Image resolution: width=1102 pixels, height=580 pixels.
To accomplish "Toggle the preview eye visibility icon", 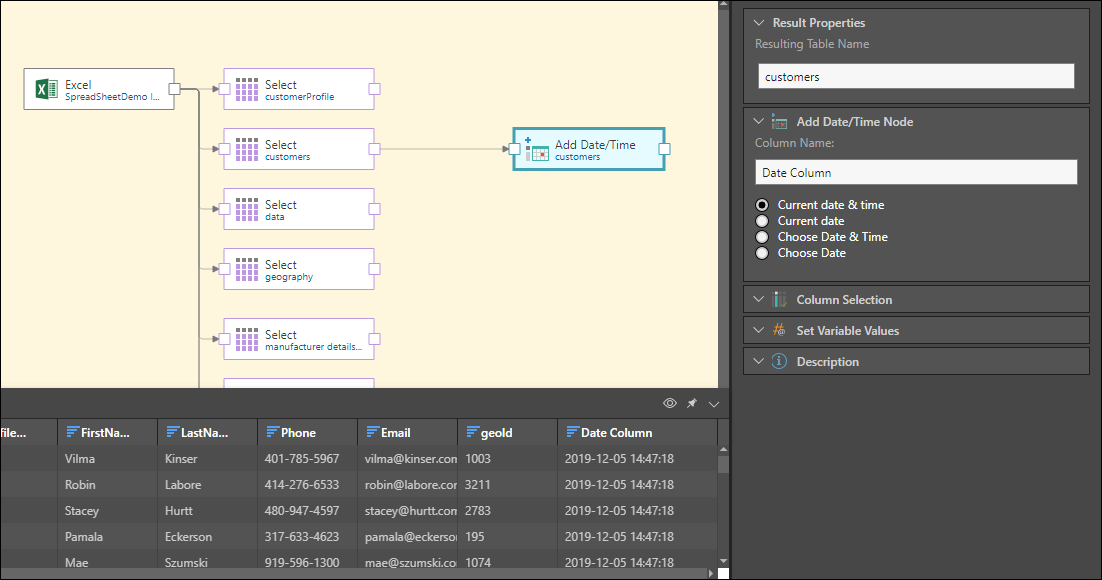I will (x=670, y=404).
